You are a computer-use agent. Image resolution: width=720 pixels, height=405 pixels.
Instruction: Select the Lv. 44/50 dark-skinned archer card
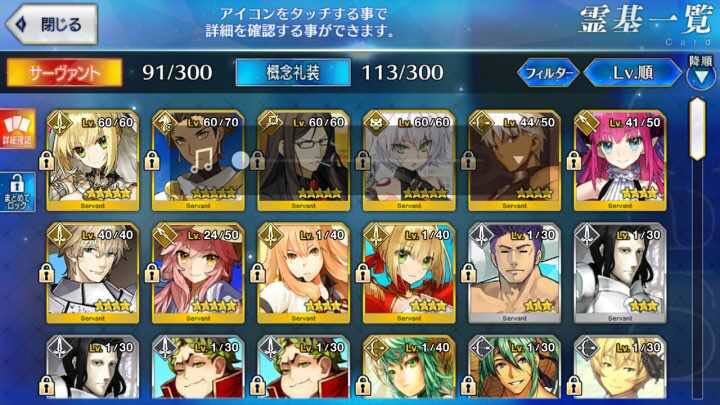[514, 160]
